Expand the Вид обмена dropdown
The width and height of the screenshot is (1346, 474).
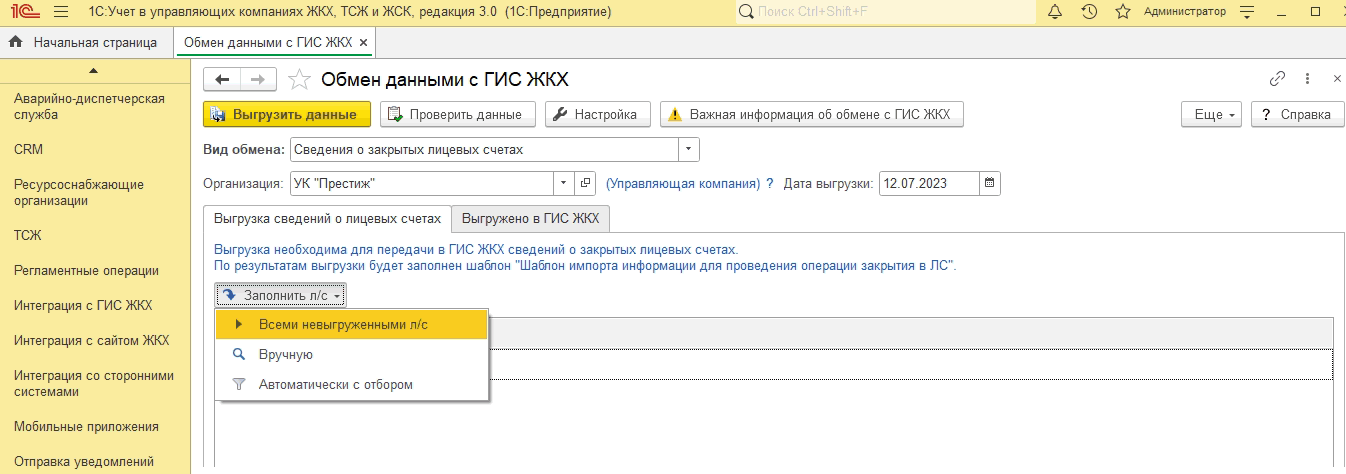tap(688, 150)
